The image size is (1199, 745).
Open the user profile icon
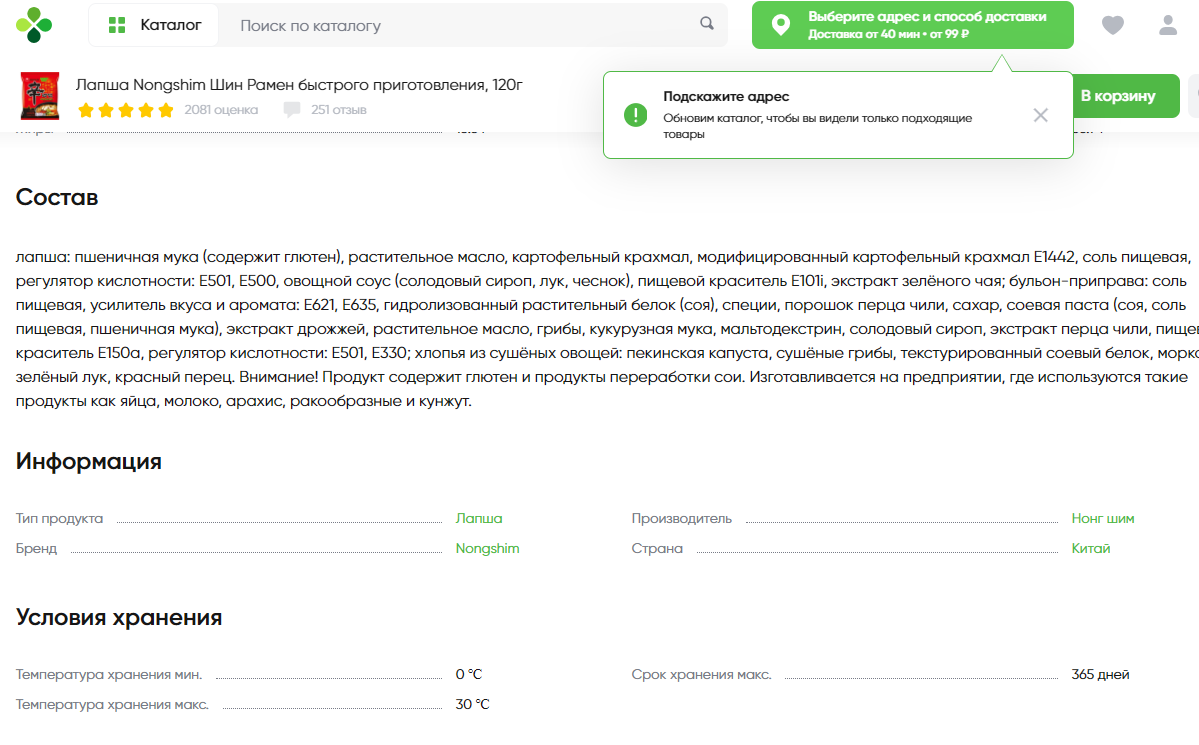(x=1168, y=25)
